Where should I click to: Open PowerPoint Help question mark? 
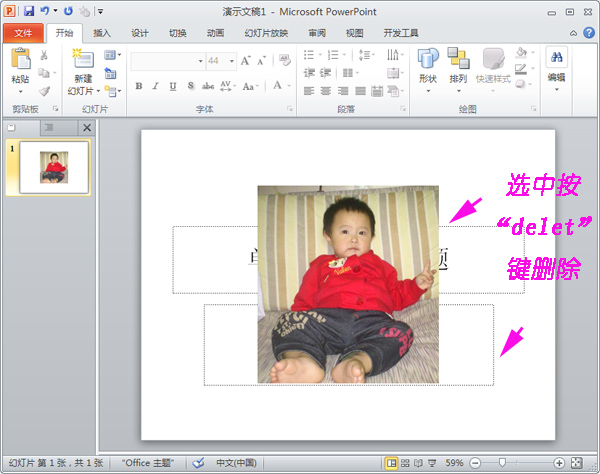(589, 33)
